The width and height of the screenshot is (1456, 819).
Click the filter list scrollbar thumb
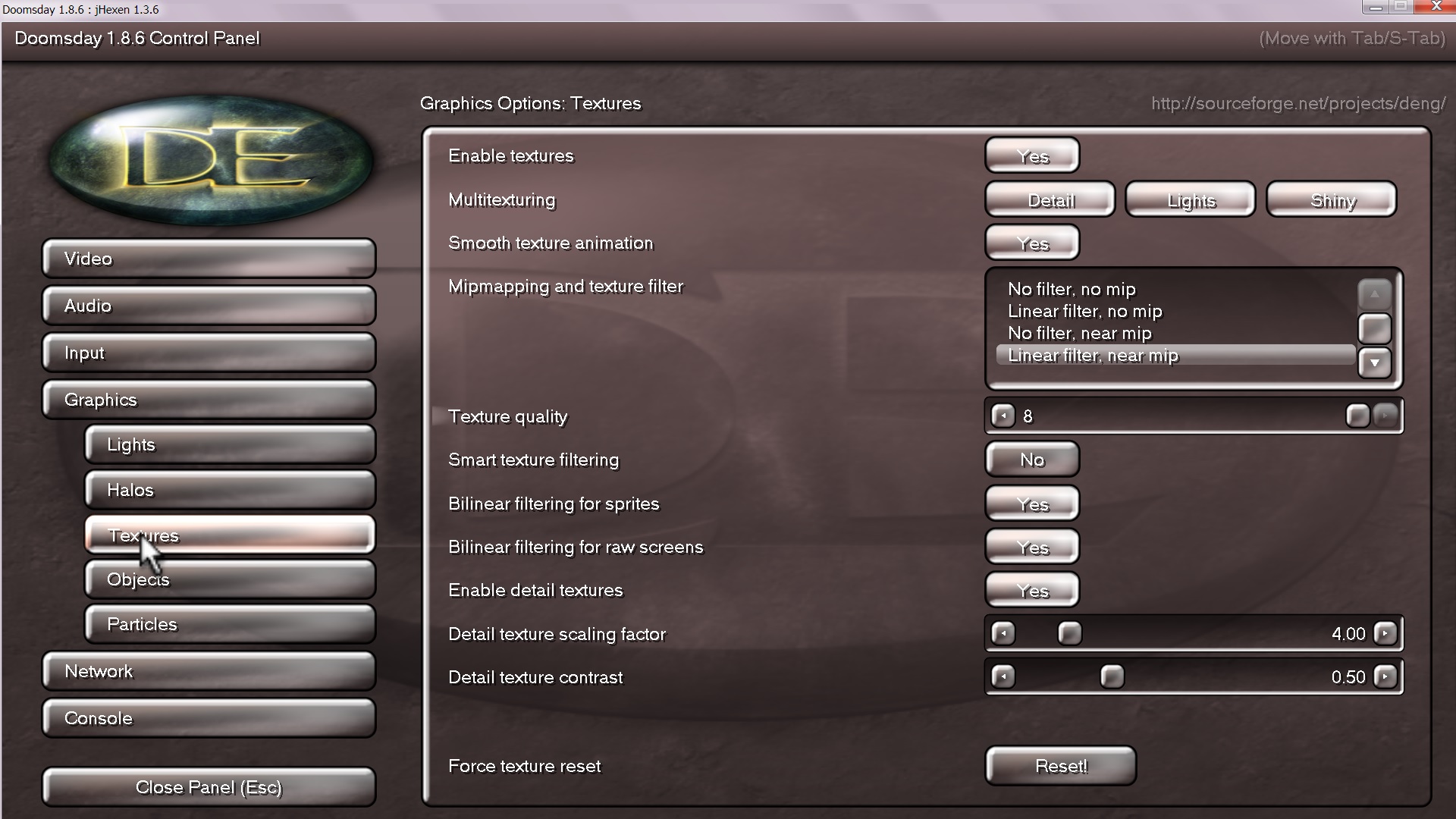(1374, 329)
